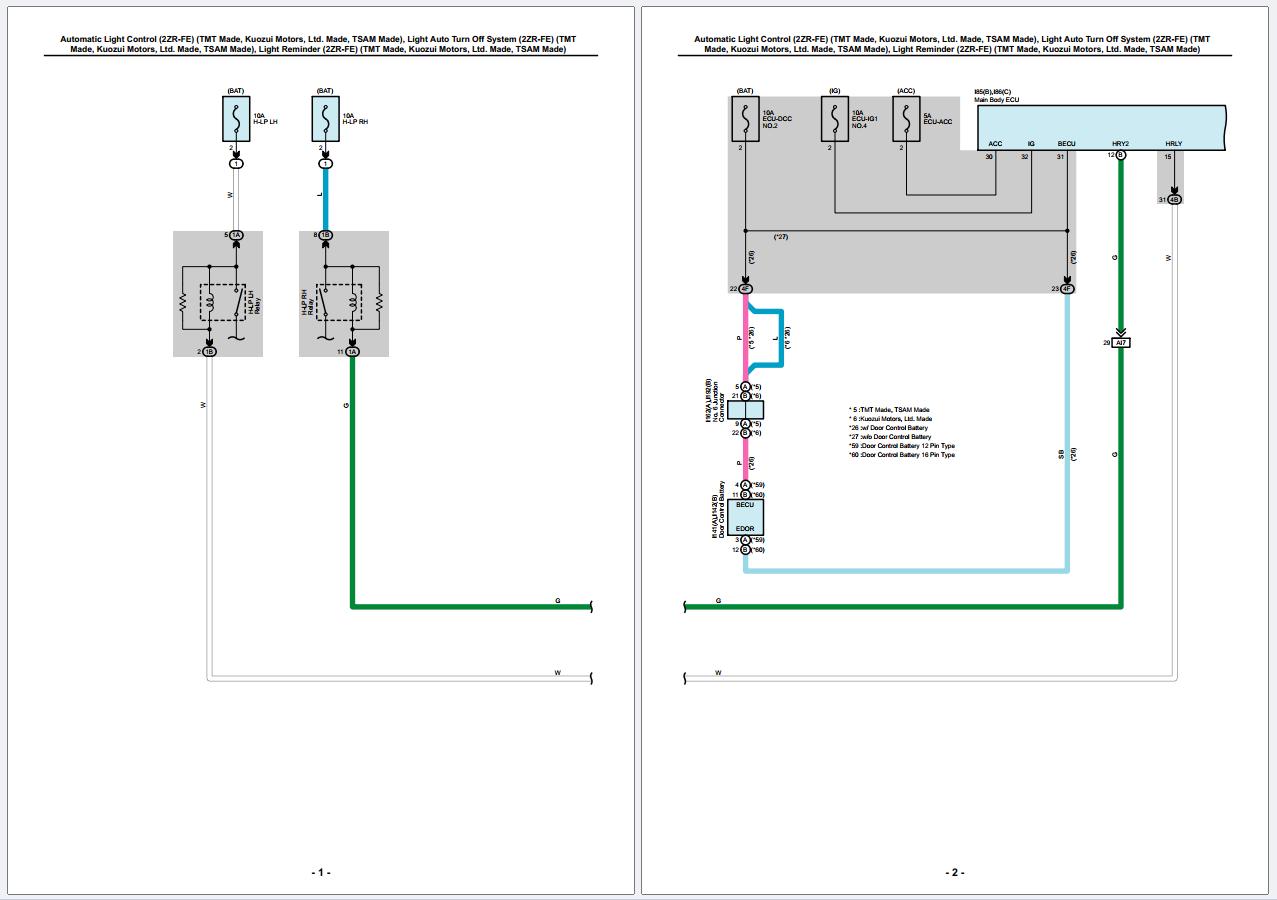
Task: Click connector circle 22 (4F)
Action: tap(745, 288)
